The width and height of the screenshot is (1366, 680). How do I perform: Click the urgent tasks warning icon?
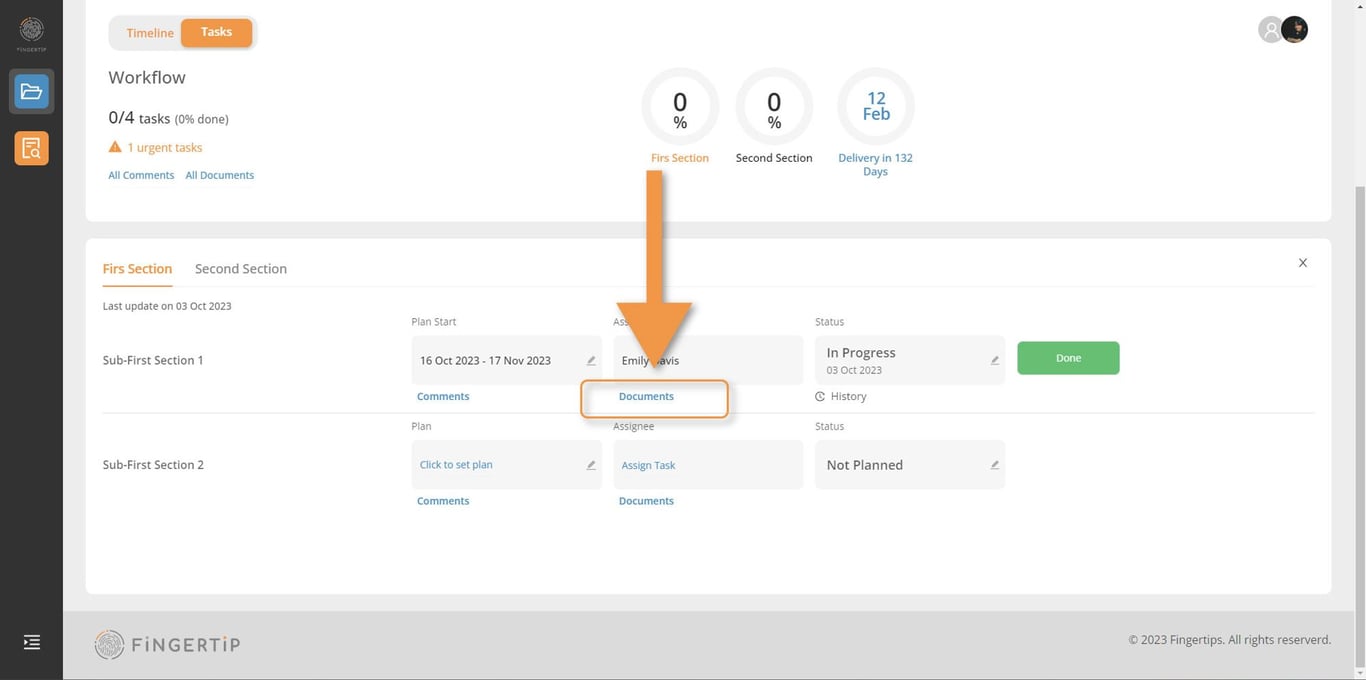(115, 147)
